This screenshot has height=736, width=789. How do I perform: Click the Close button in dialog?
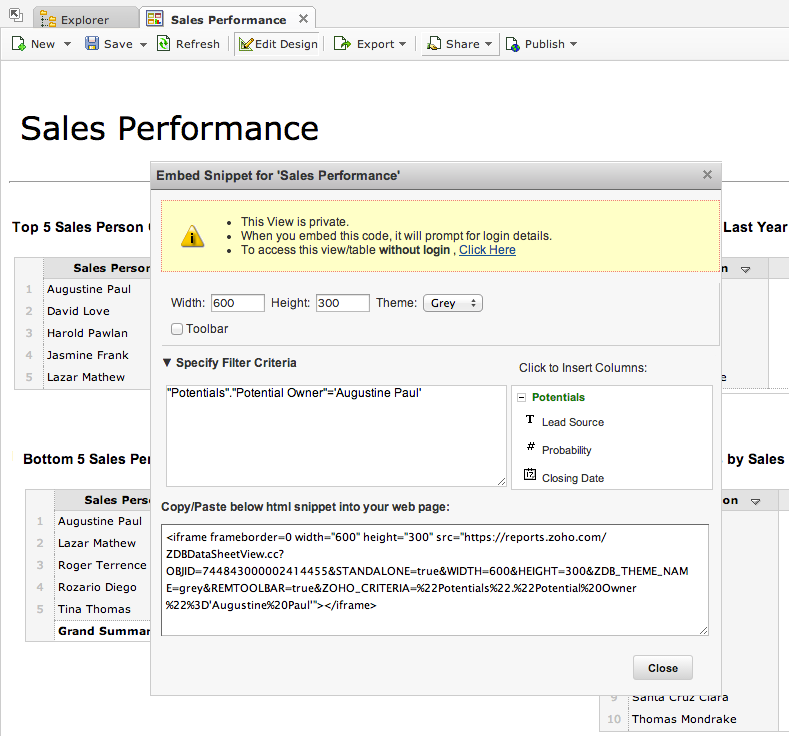click(x=662, y=668)
